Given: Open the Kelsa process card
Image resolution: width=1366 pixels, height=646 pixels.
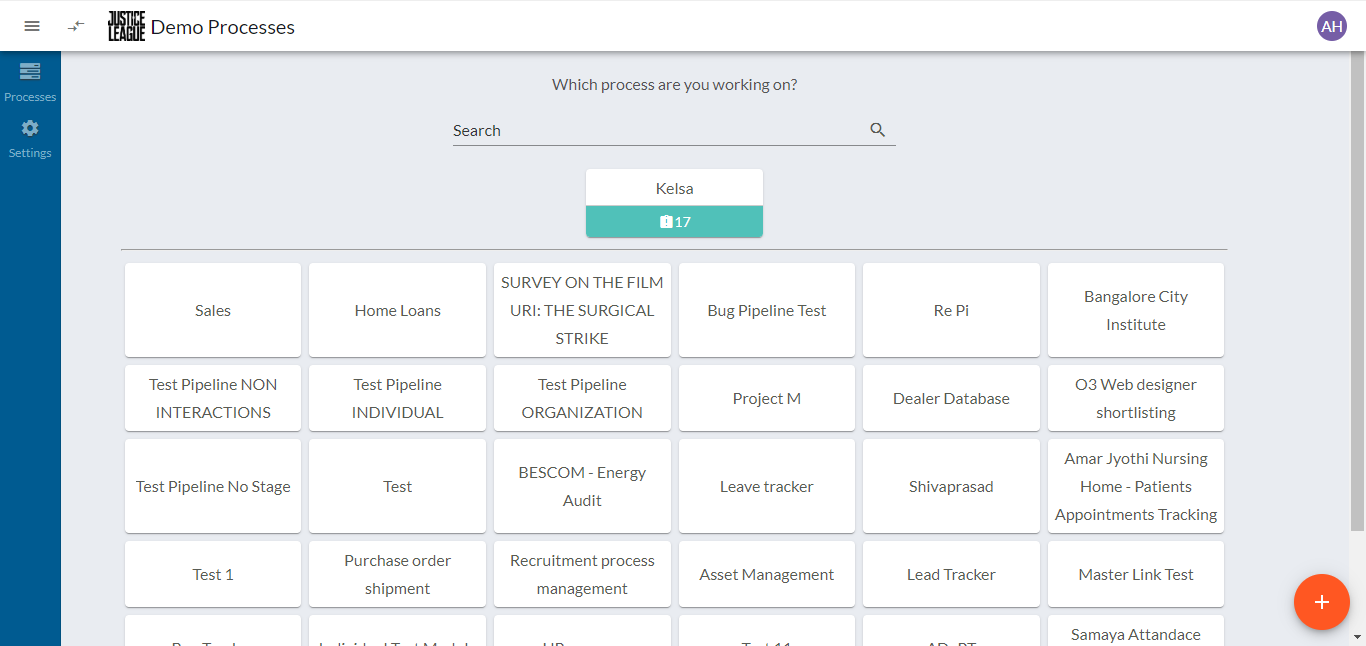Looking at the screenshot, I should tap(674, 188).
